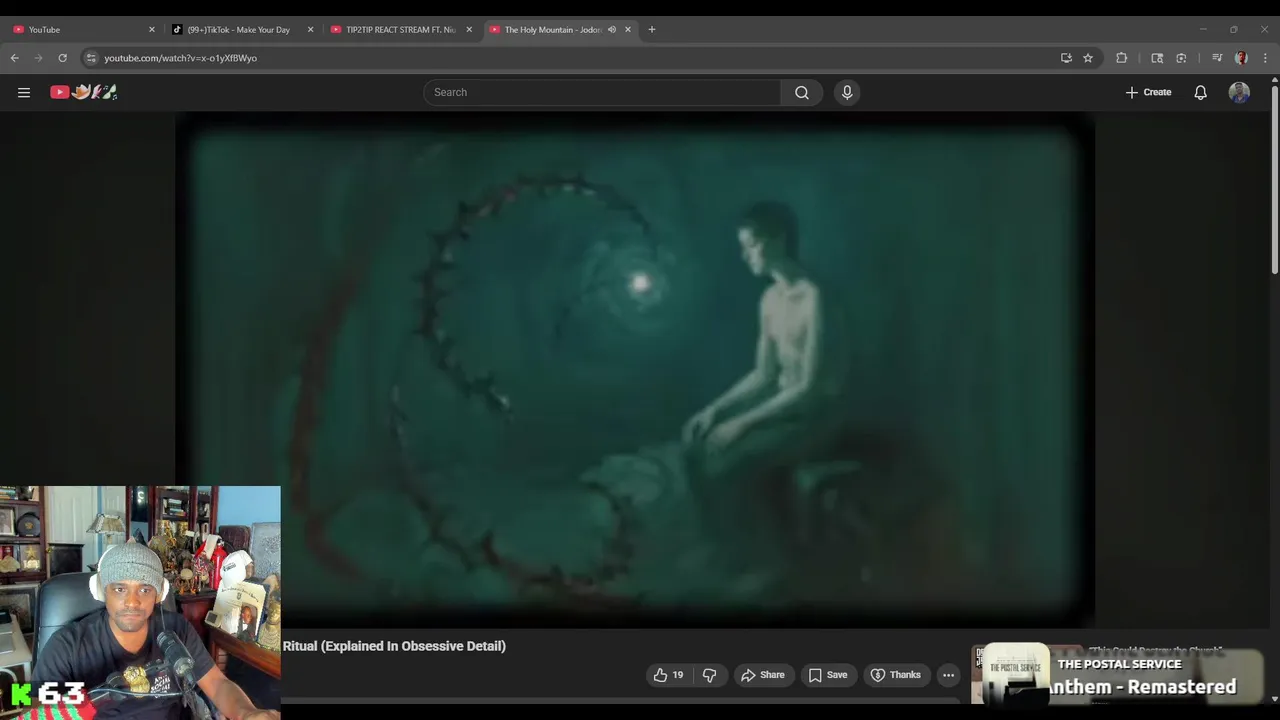This screenshot has height=720, width=1280.
Task: Open the Chrome extensions puzzle icon
Action: click(x=1121, y=58)
